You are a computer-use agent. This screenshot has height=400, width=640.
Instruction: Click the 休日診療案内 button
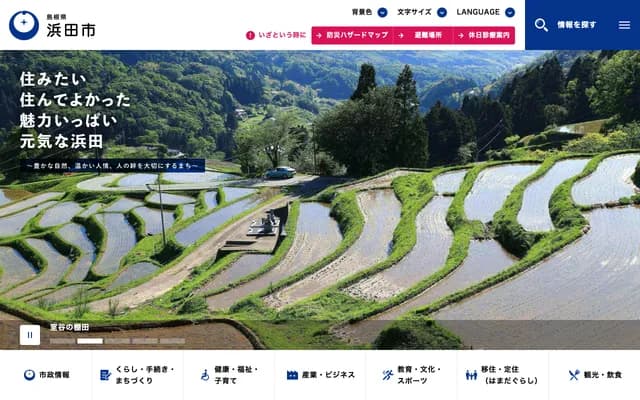pyautogui.click(x=484, y=36)
